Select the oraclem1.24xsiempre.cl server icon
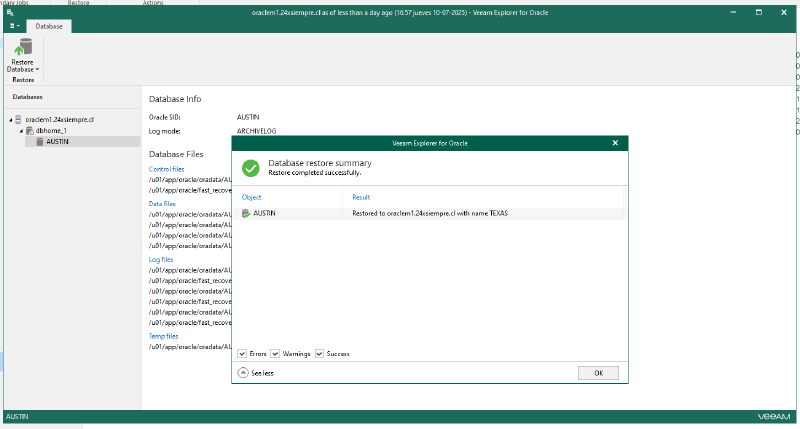 pyautogui.click(x=18, y=119)
